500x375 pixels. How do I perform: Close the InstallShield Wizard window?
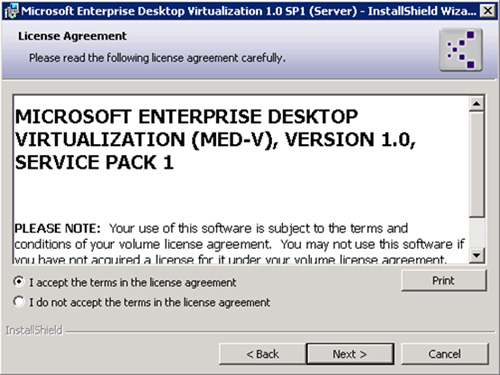click(487, 11)
